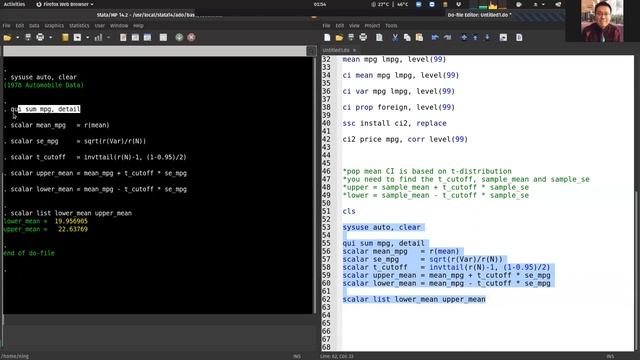Cut selection with scissors icon
This screenshot has height=360, width=640.
point(395,38)
